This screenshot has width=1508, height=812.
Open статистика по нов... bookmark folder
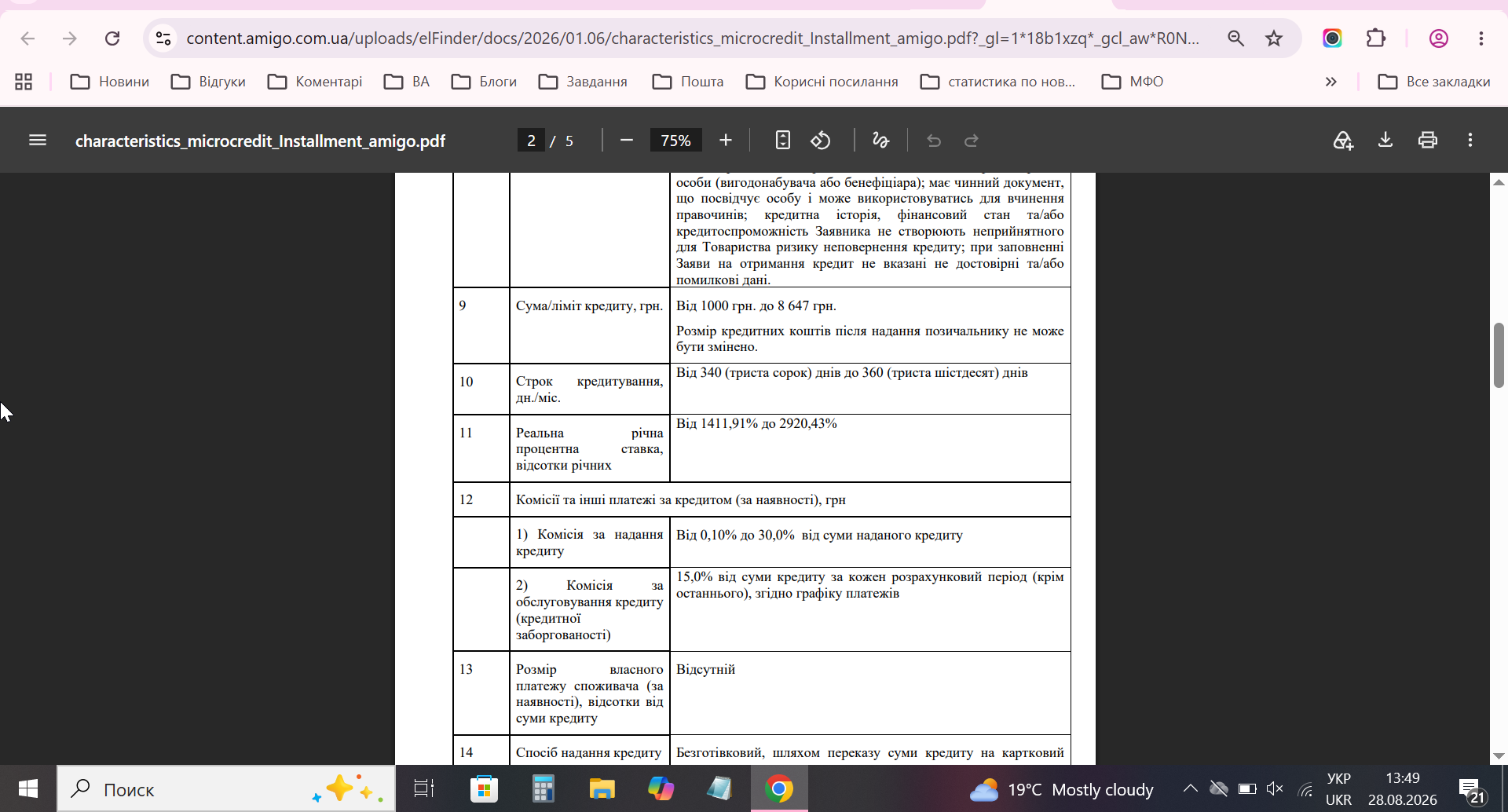pyautogui.click(x=997, y=82)
